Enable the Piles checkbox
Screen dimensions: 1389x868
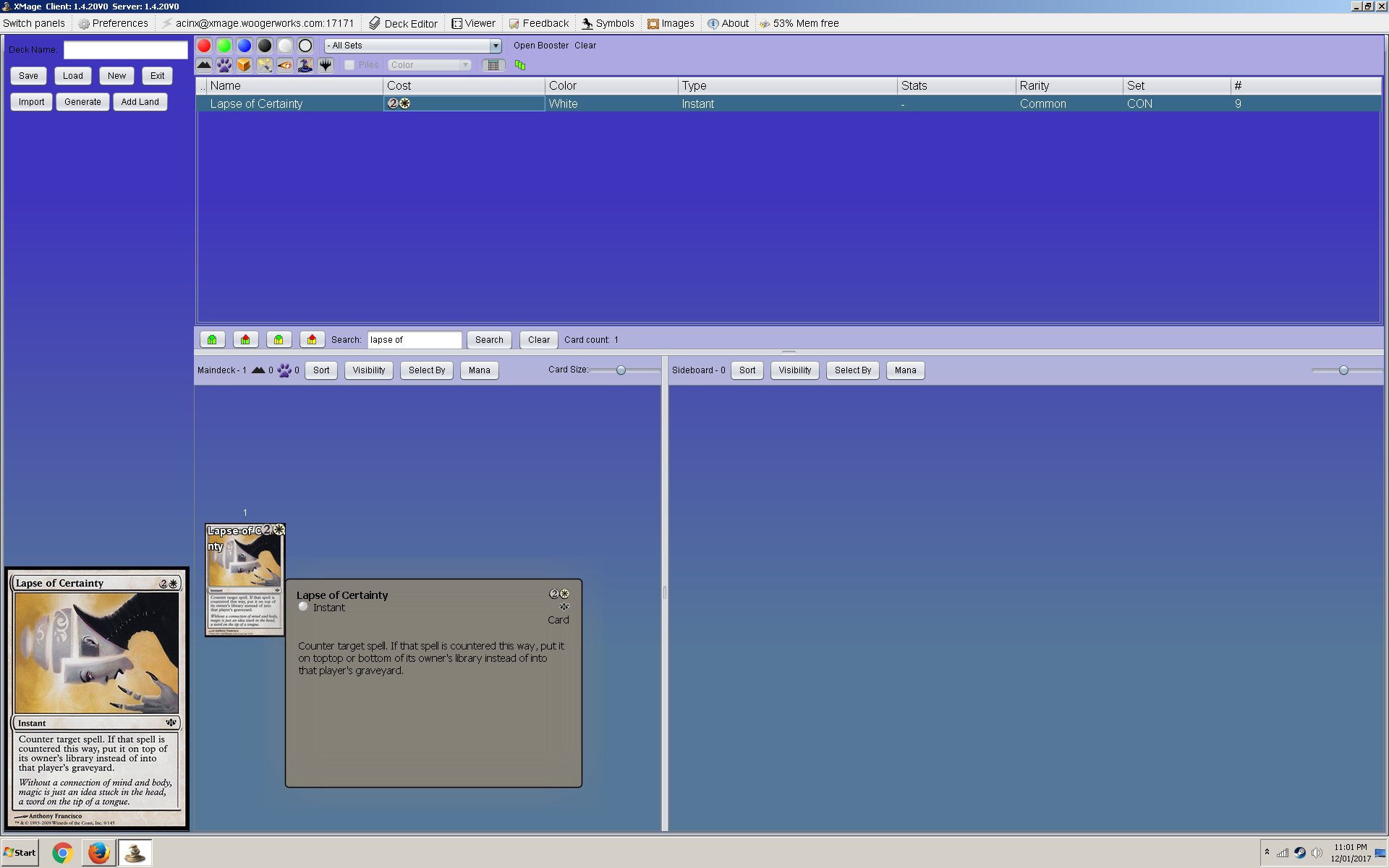tap(349, 65)
